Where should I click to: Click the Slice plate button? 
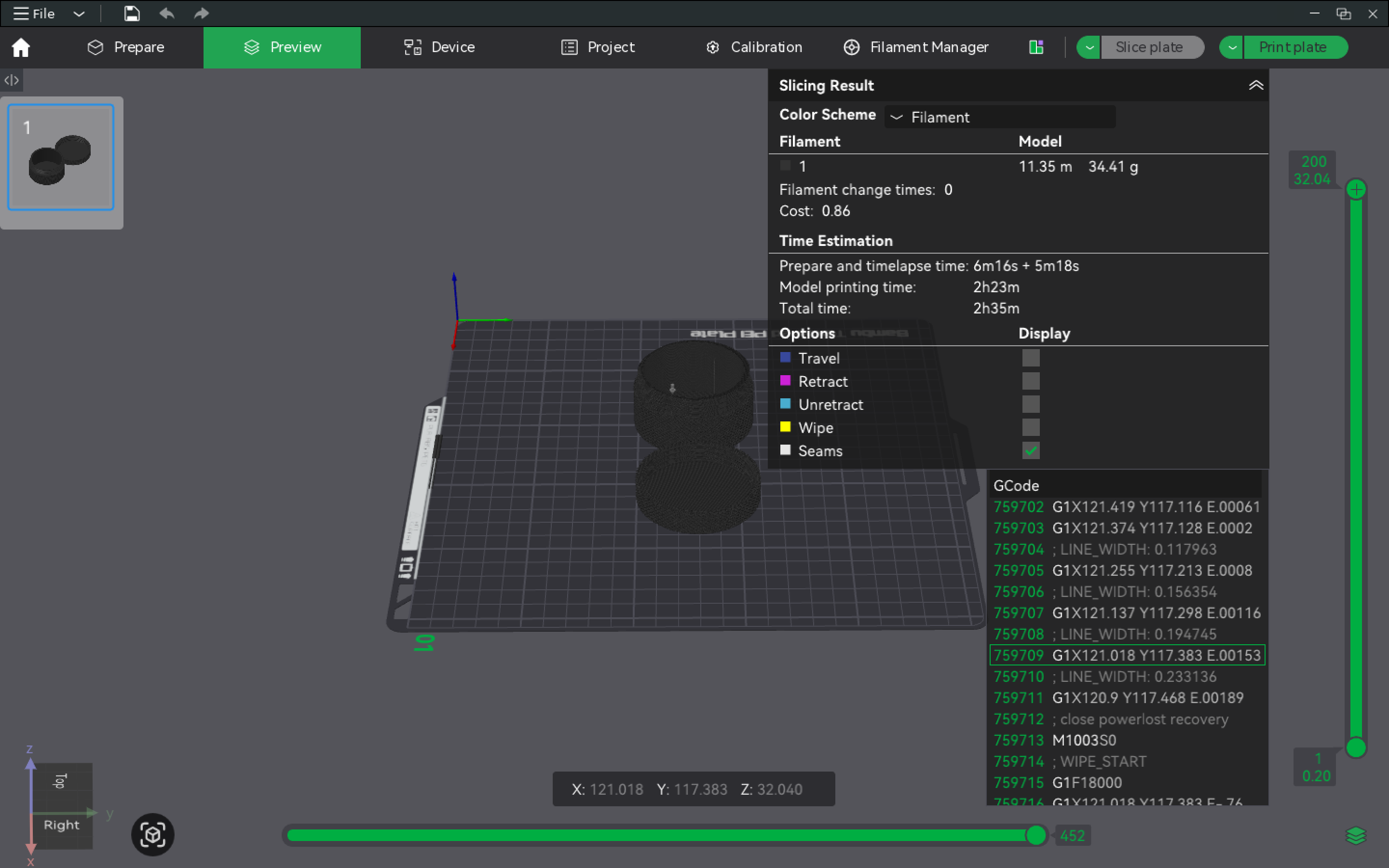(x=1152, y=47)
